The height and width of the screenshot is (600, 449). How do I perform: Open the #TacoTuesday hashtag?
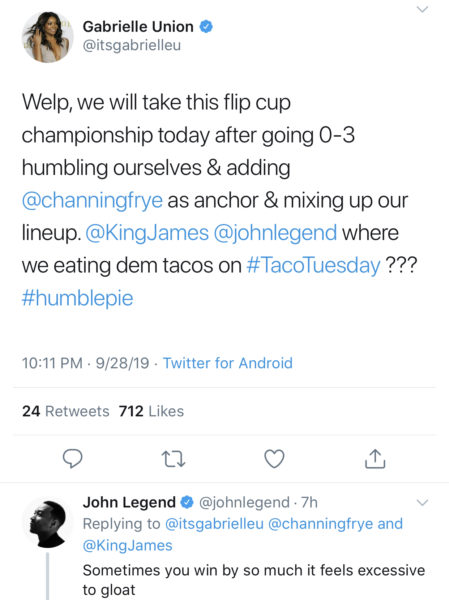313,266
